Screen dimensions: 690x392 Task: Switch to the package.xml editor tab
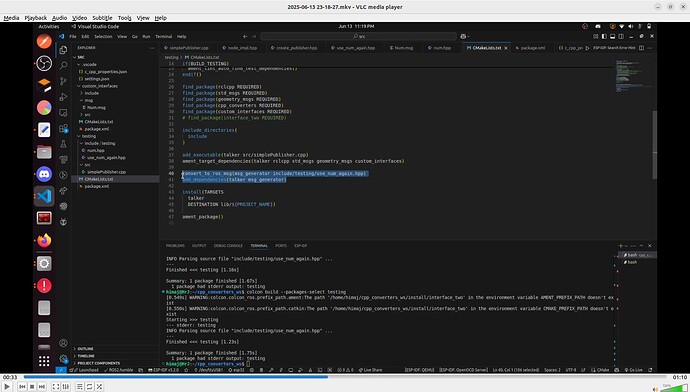532,48
